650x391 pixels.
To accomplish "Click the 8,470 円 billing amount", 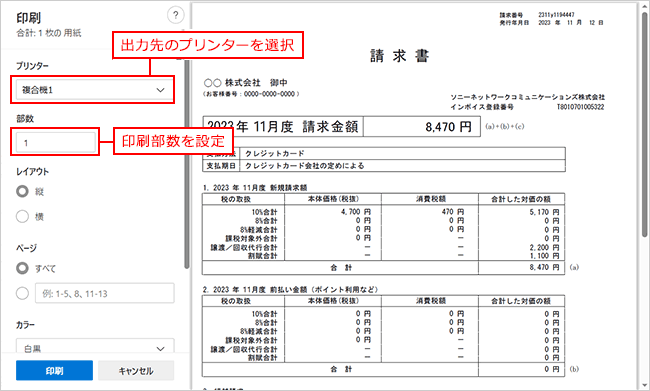I will pos(449,126).
